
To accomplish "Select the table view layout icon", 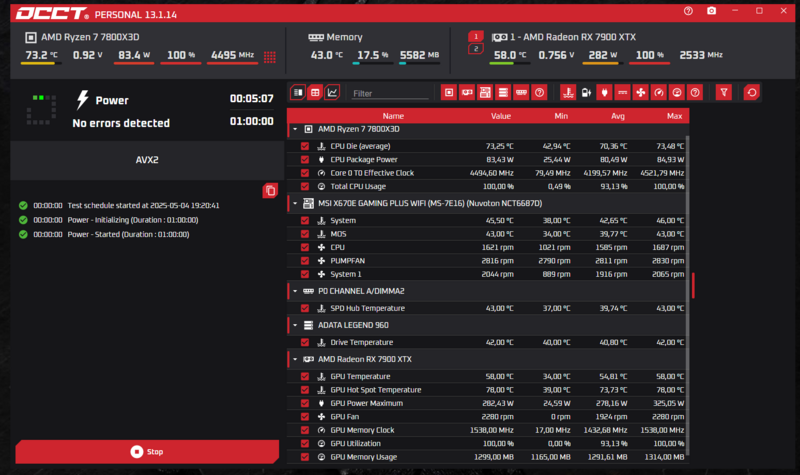I will coord(315,93).
